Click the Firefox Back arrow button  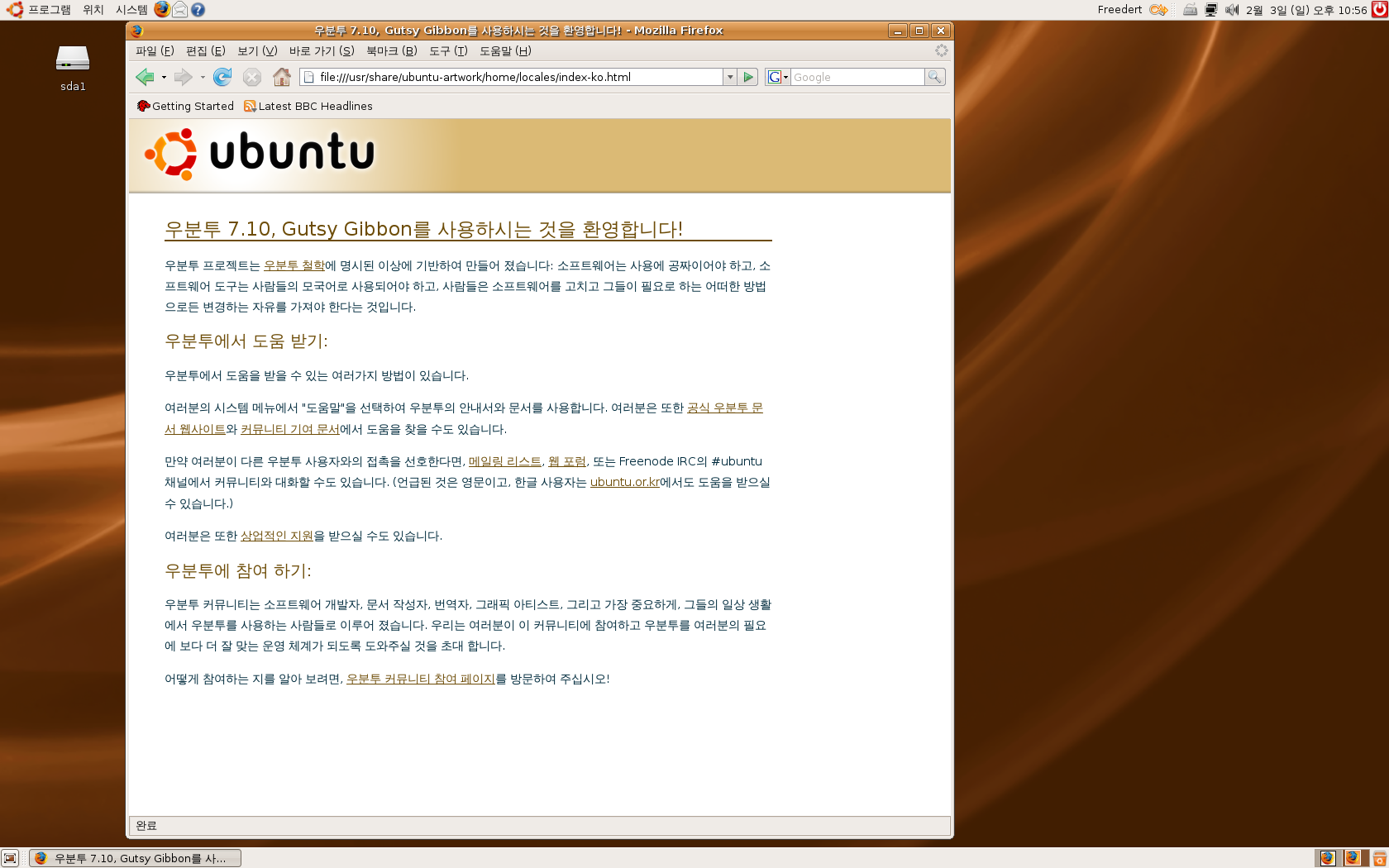pyautogui.click(x=145, y=77)
